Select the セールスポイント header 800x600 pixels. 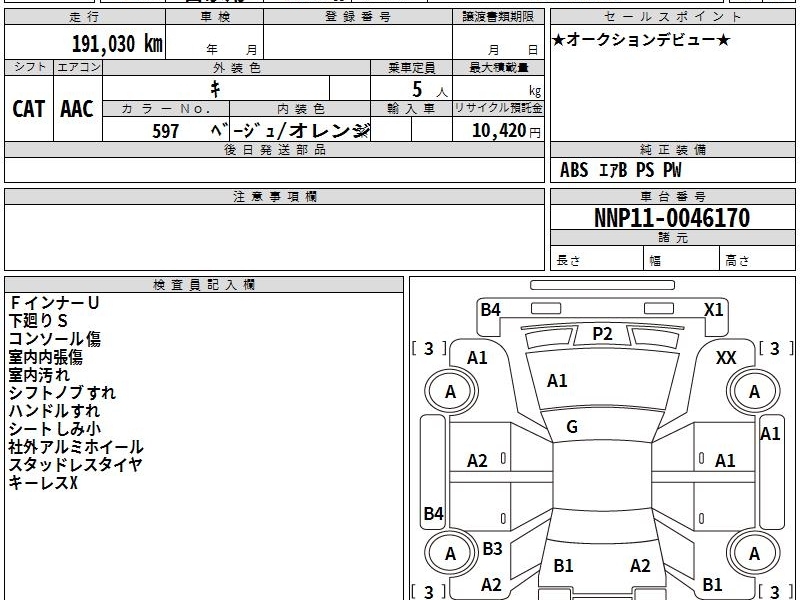click(672, 17)
